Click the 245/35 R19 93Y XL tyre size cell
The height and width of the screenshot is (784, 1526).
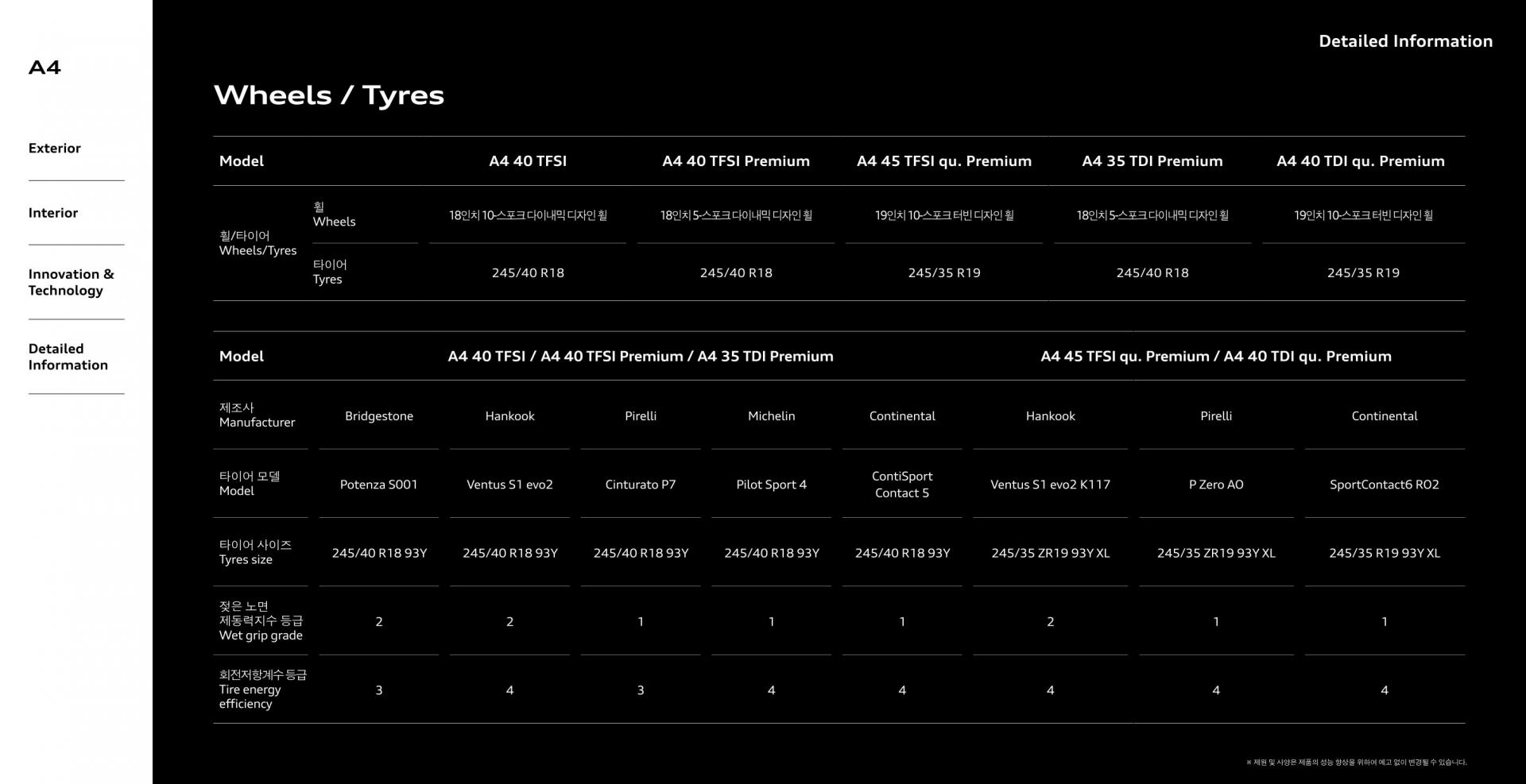point(1385,553)
